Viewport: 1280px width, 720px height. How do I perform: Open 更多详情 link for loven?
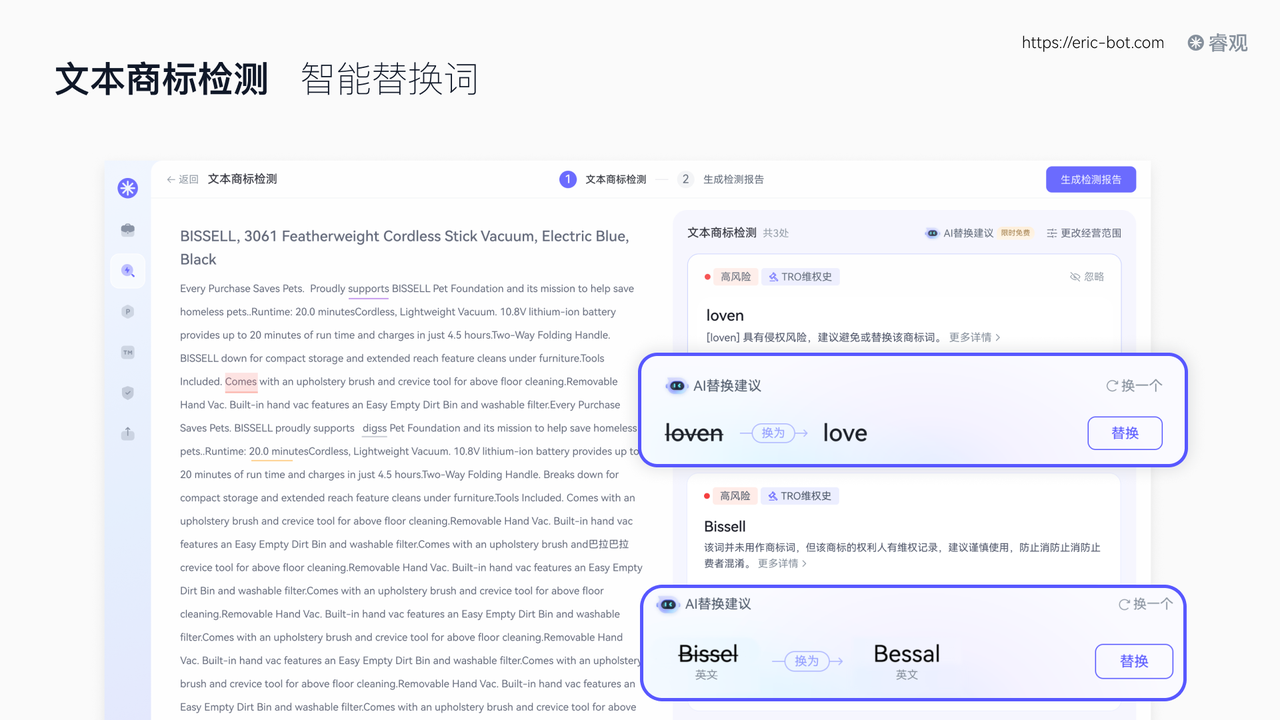tap(975, 337)
